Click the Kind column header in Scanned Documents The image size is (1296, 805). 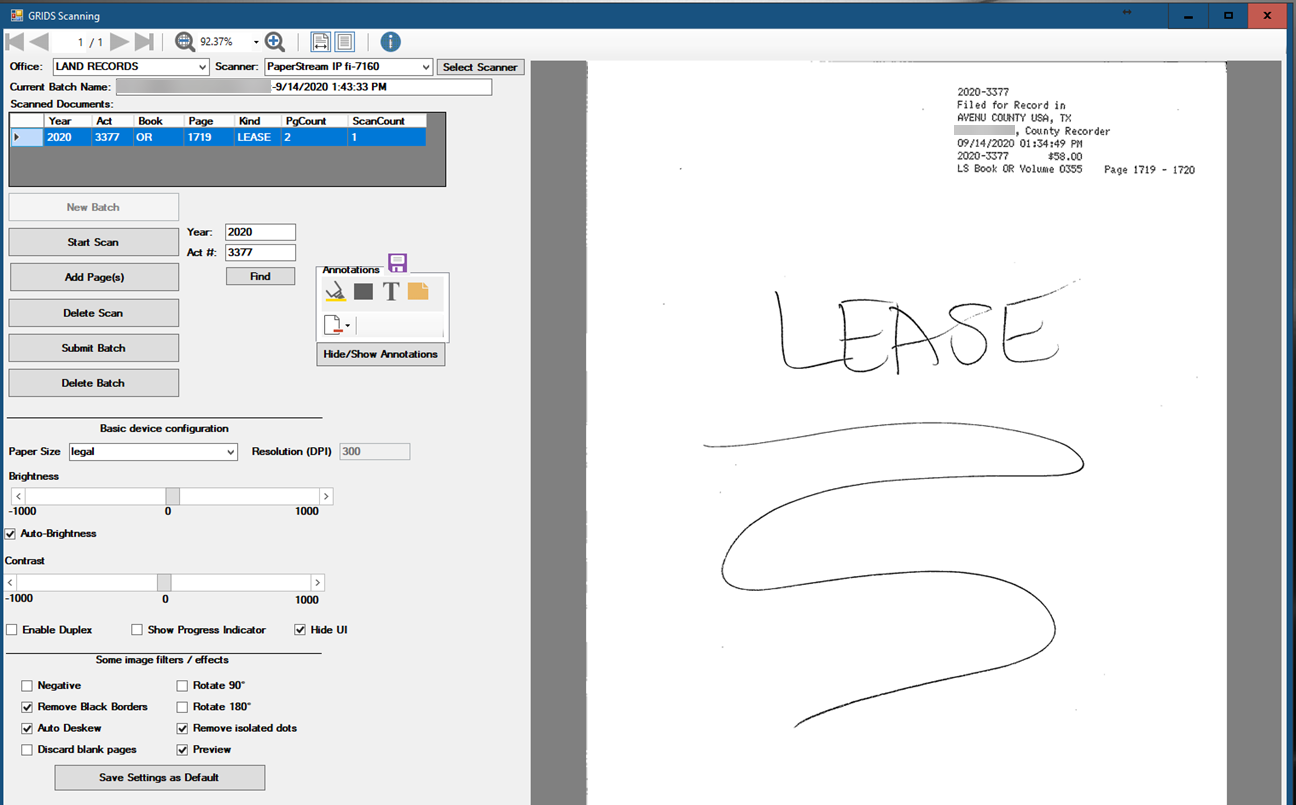click(x=250, y=121)
